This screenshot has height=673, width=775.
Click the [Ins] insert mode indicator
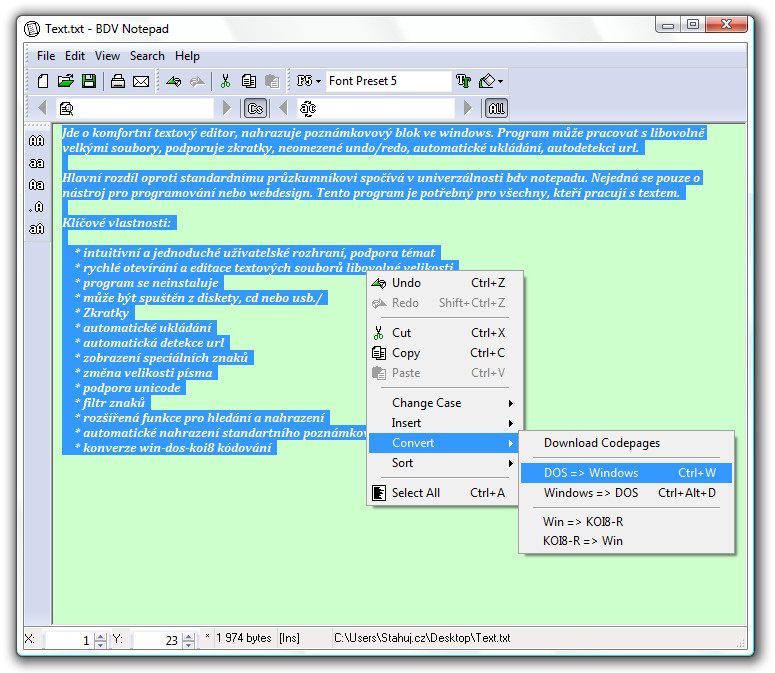(289, 638)
